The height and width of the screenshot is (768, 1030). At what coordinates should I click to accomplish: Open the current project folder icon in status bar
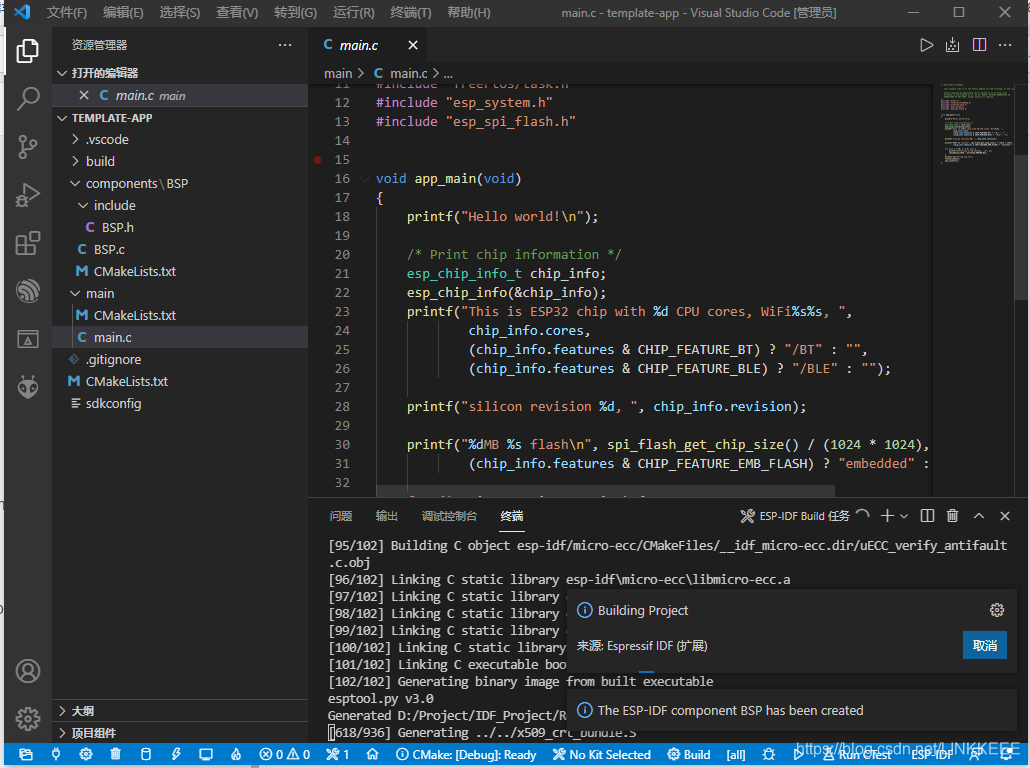click(x=26, y=754)
